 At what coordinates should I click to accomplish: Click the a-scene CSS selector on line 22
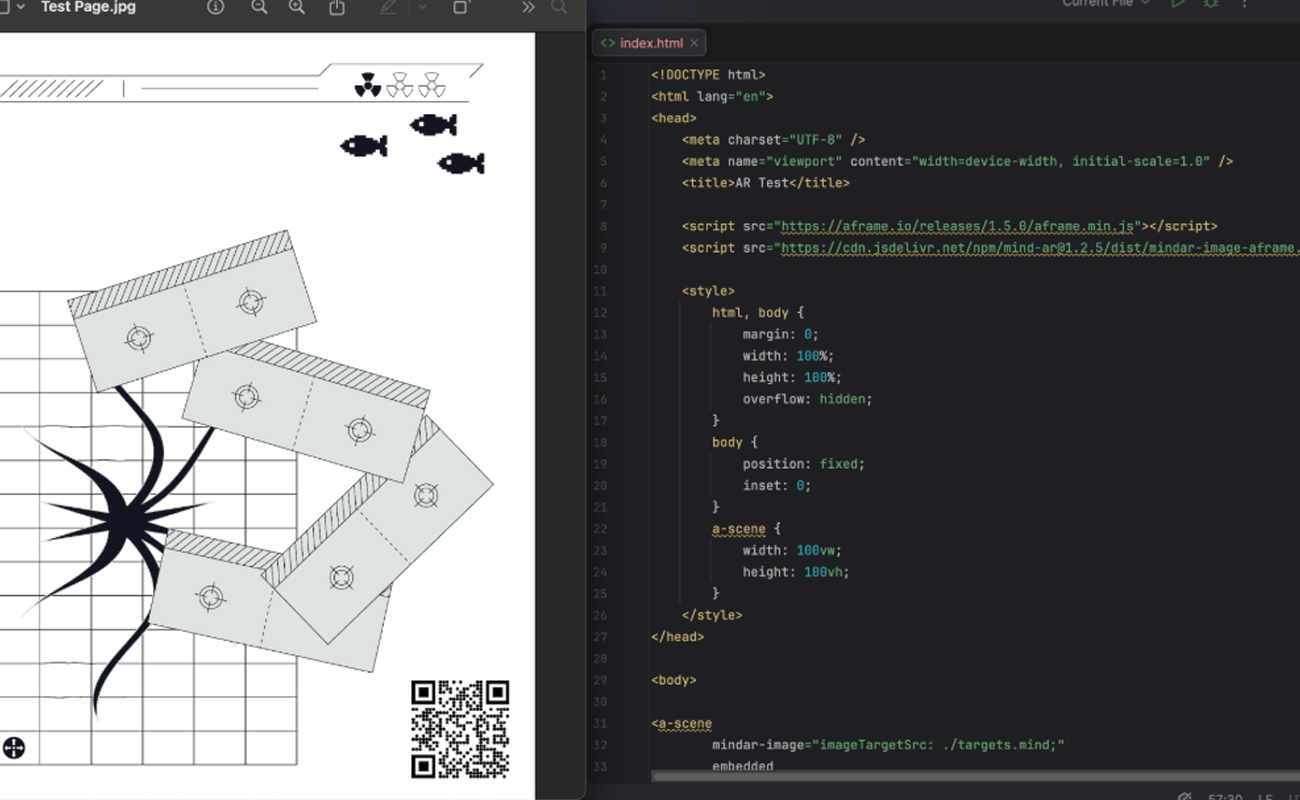[x=739, y=529]
